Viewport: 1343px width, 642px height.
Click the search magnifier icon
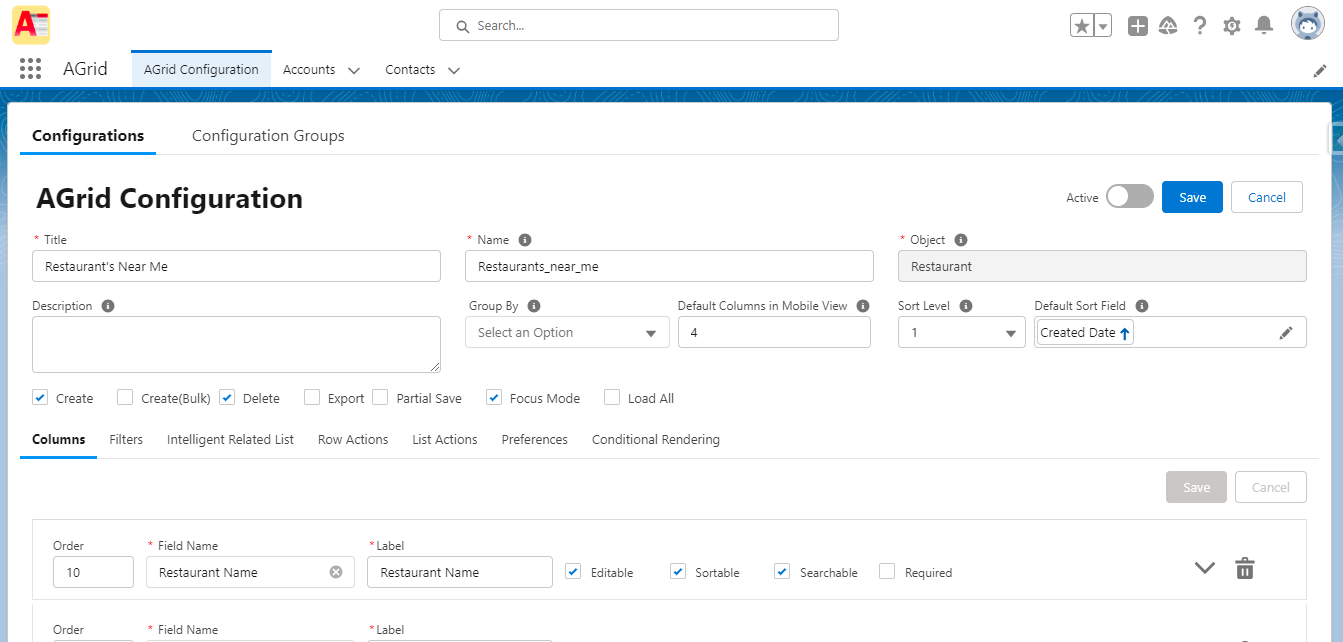[463, 26]
